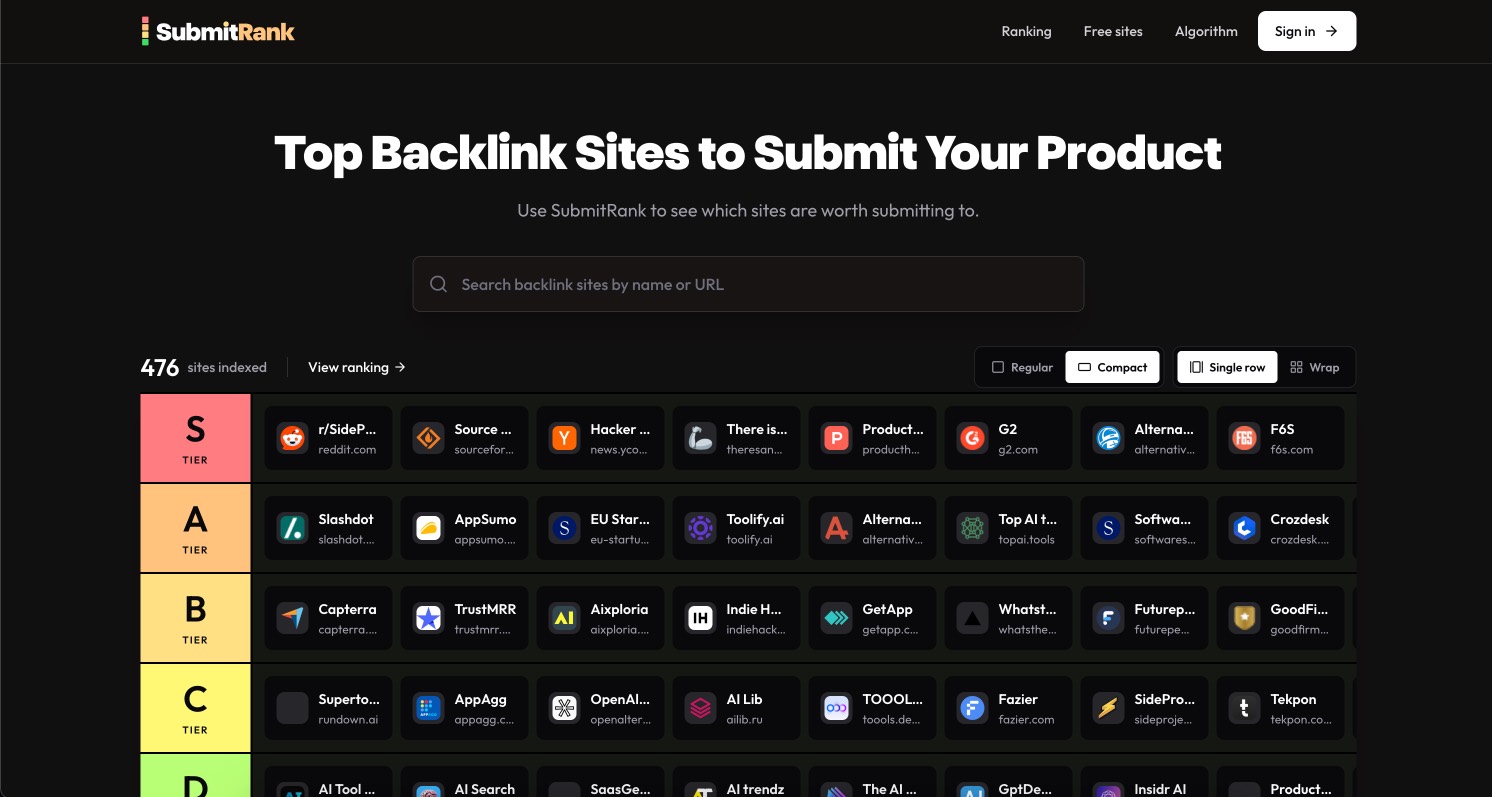The width and height of the screenshot is (1492, 797).
Task: Open the Reddit r/SideP... site icon
Action: click(x=293, y=438)
